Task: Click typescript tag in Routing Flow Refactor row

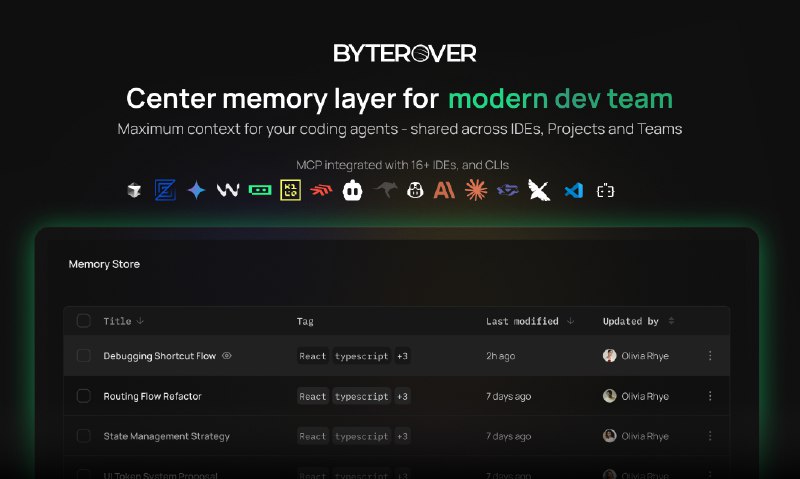Action: click(362, 396)
